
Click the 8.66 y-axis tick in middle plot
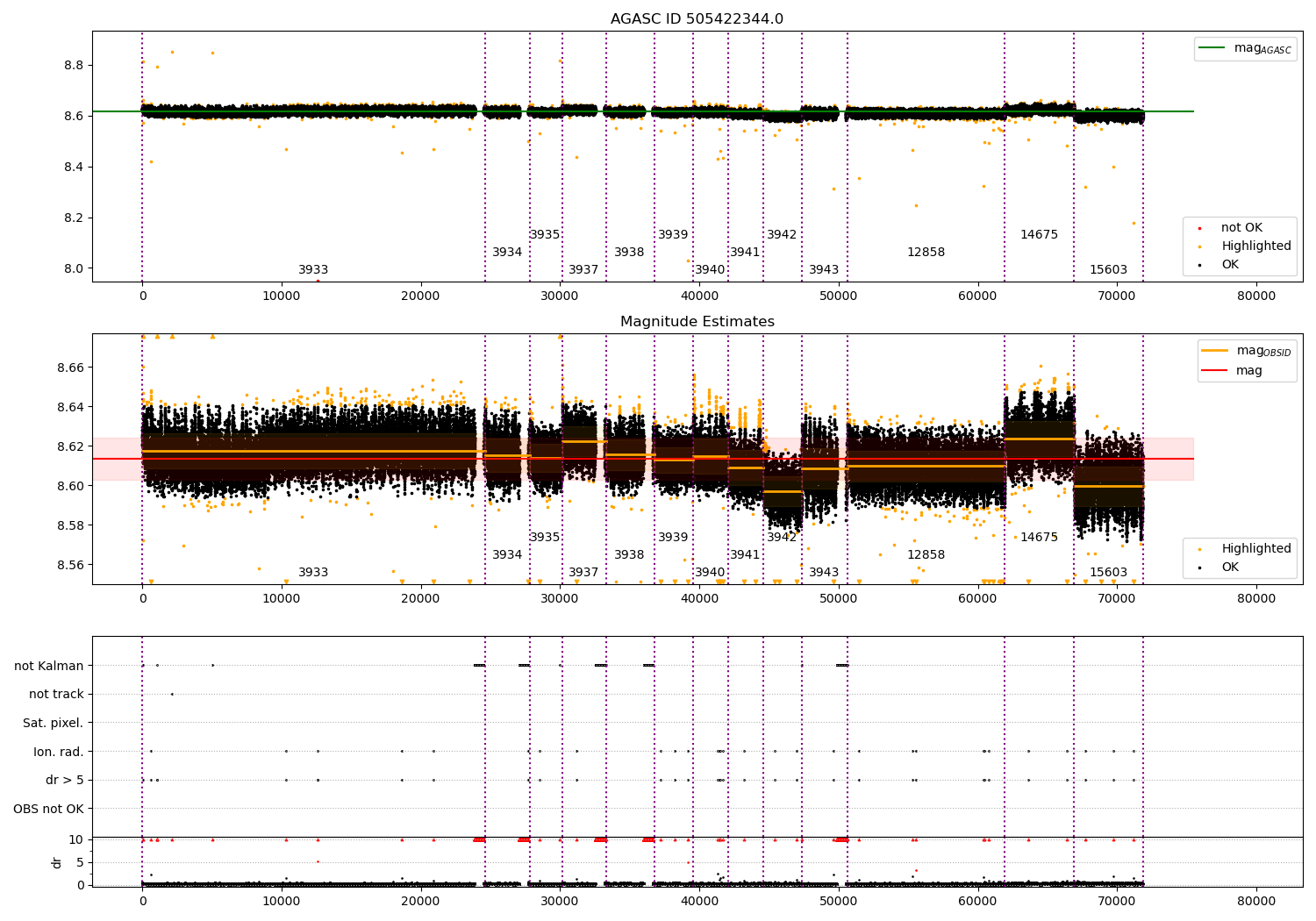click(70, 368)
